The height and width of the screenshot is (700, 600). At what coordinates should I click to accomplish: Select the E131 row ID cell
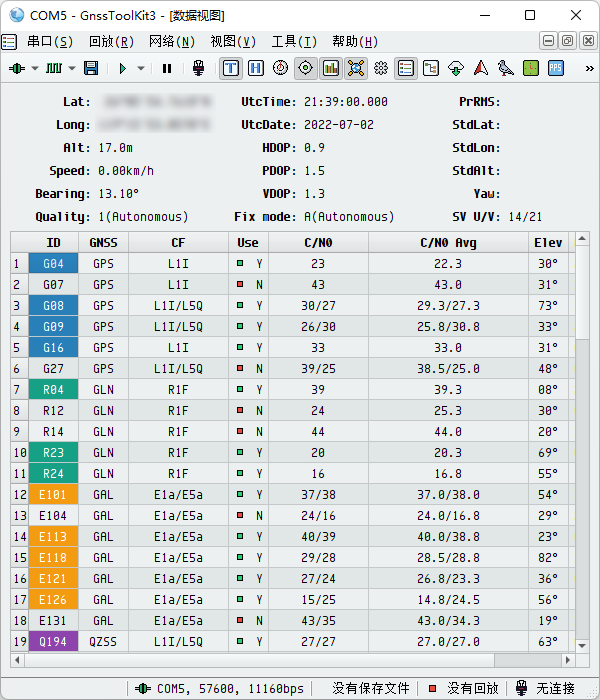[x=53, y=620]
